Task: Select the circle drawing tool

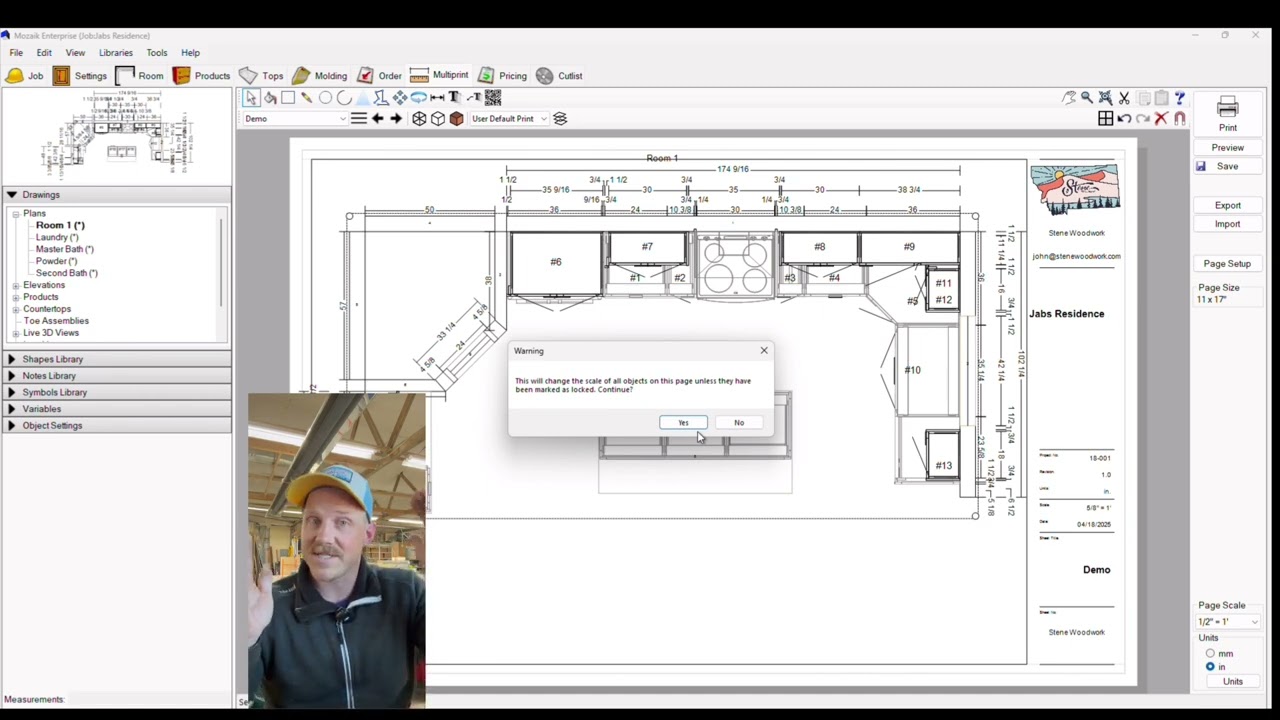Action: pyautogui.click(x=325, y=97)
